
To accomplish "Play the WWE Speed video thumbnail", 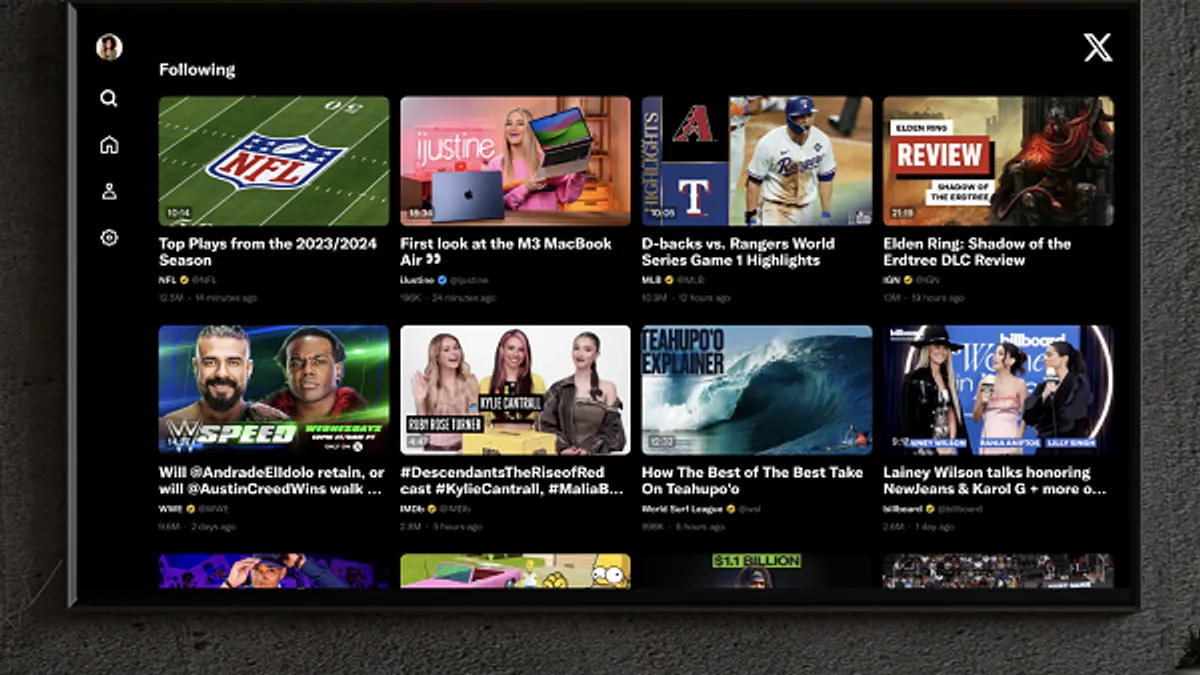I will point(274,390).
